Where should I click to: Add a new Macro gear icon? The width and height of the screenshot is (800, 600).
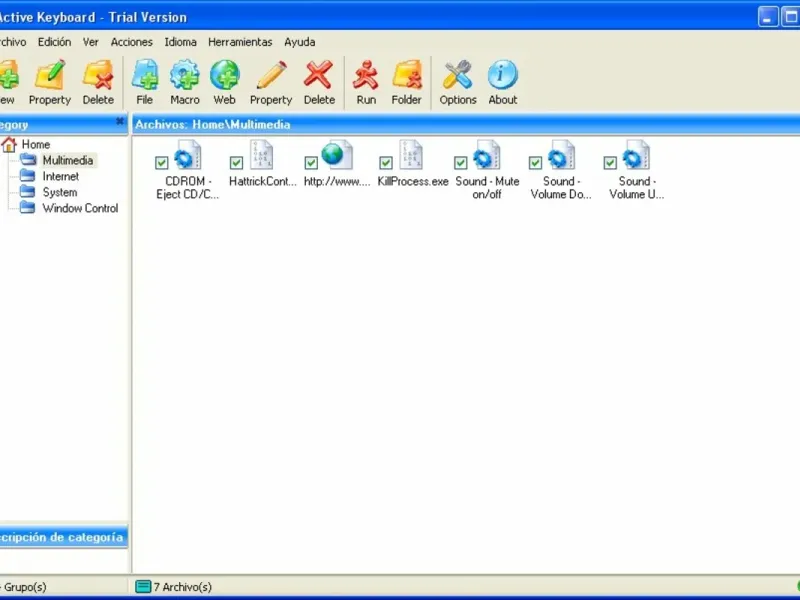pyautogui.click(x=185, y=75)
